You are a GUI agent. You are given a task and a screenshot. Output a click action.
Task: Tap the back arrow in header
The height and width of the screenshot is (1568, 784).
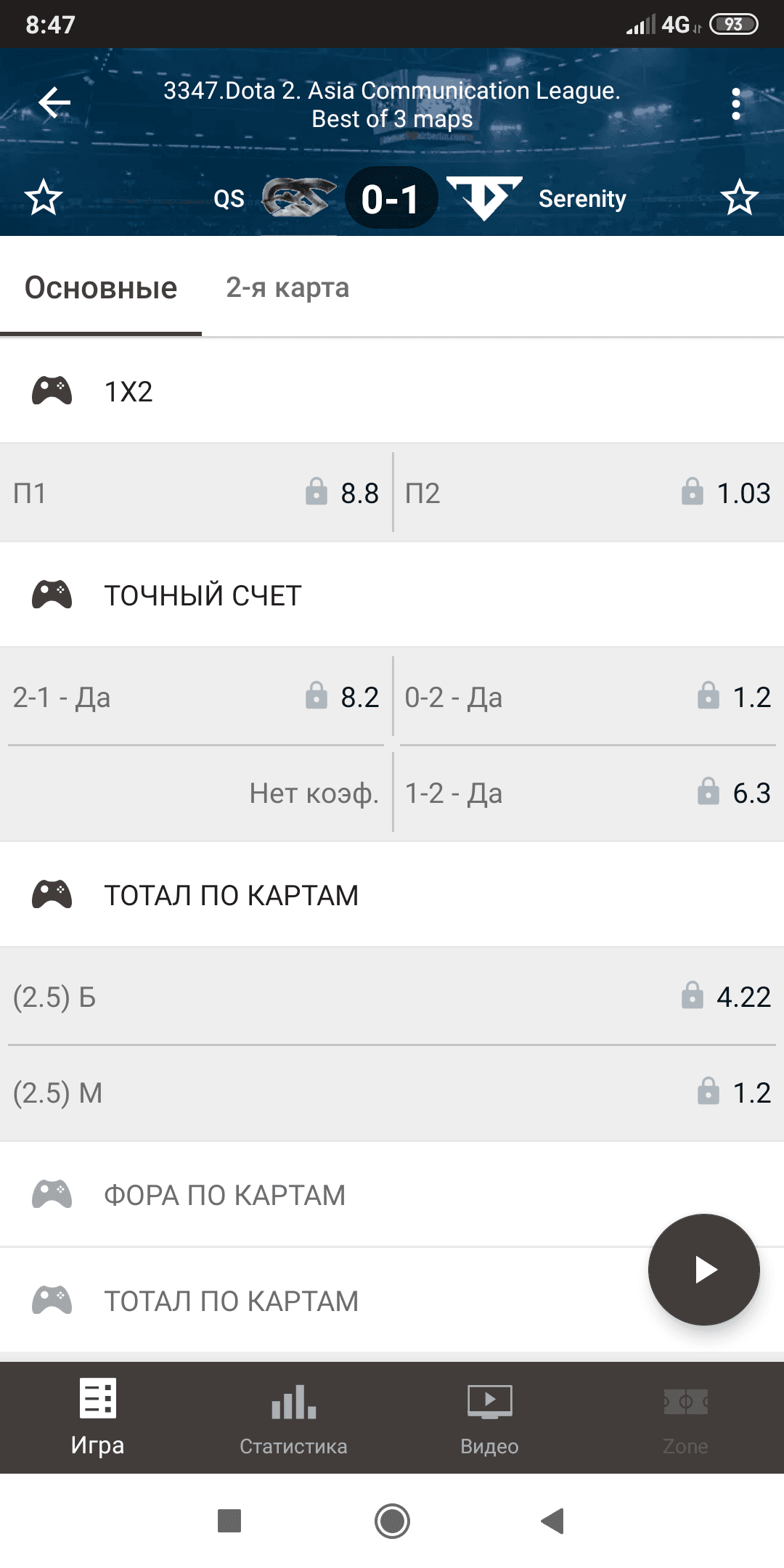(54, 103)
